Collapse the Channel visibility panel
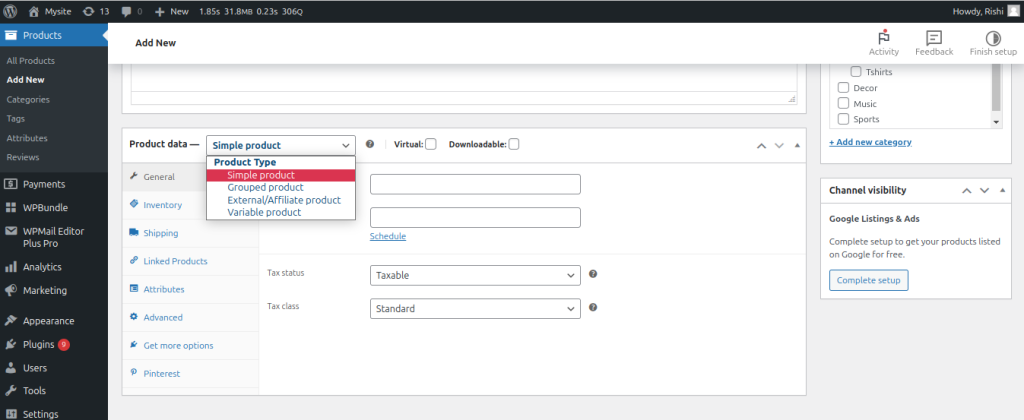This screenshot has height=420, width=1024. point(1002,191)
